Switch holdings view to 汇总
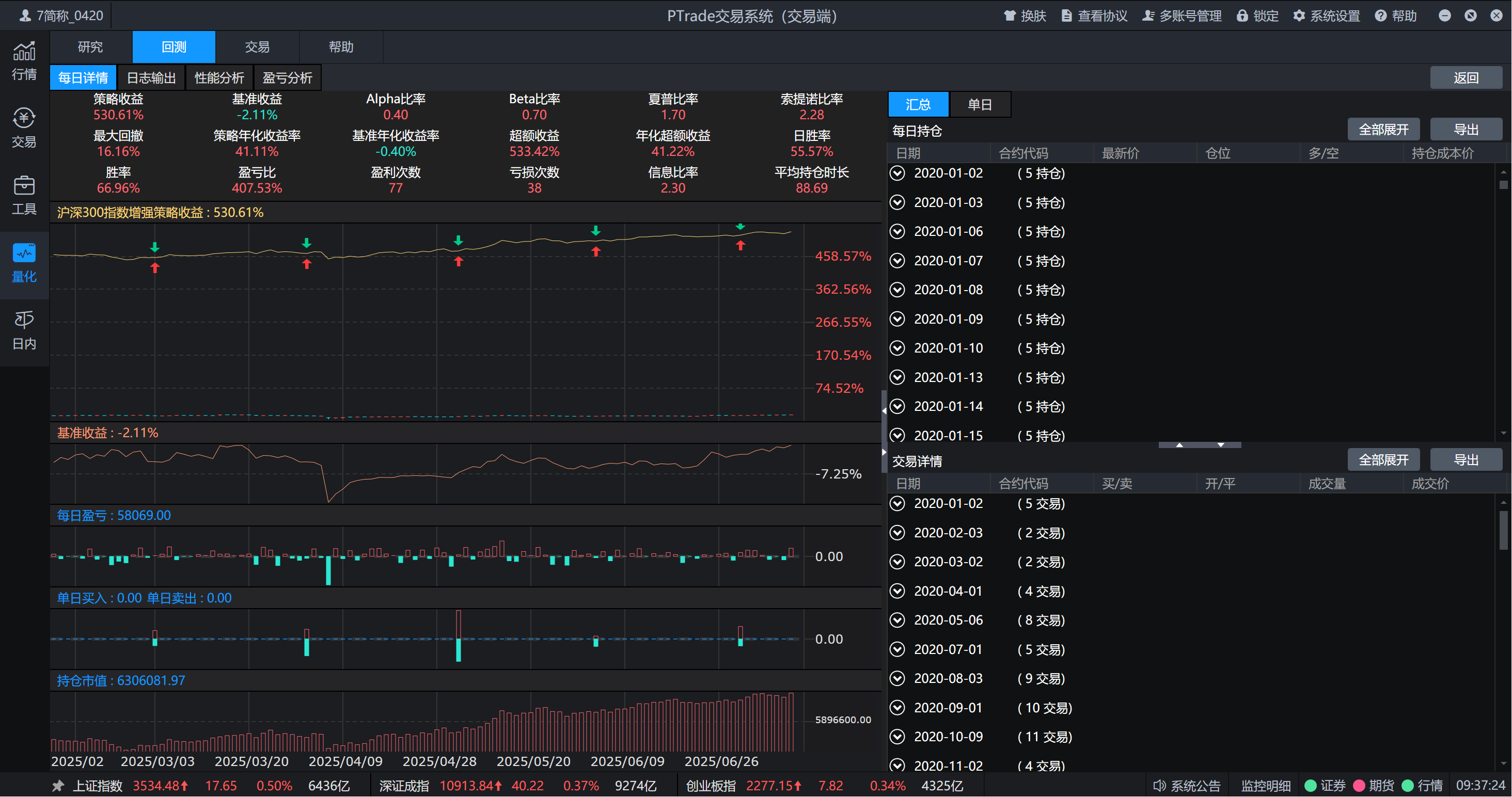The image size is (1512, 797). point(918,104)
